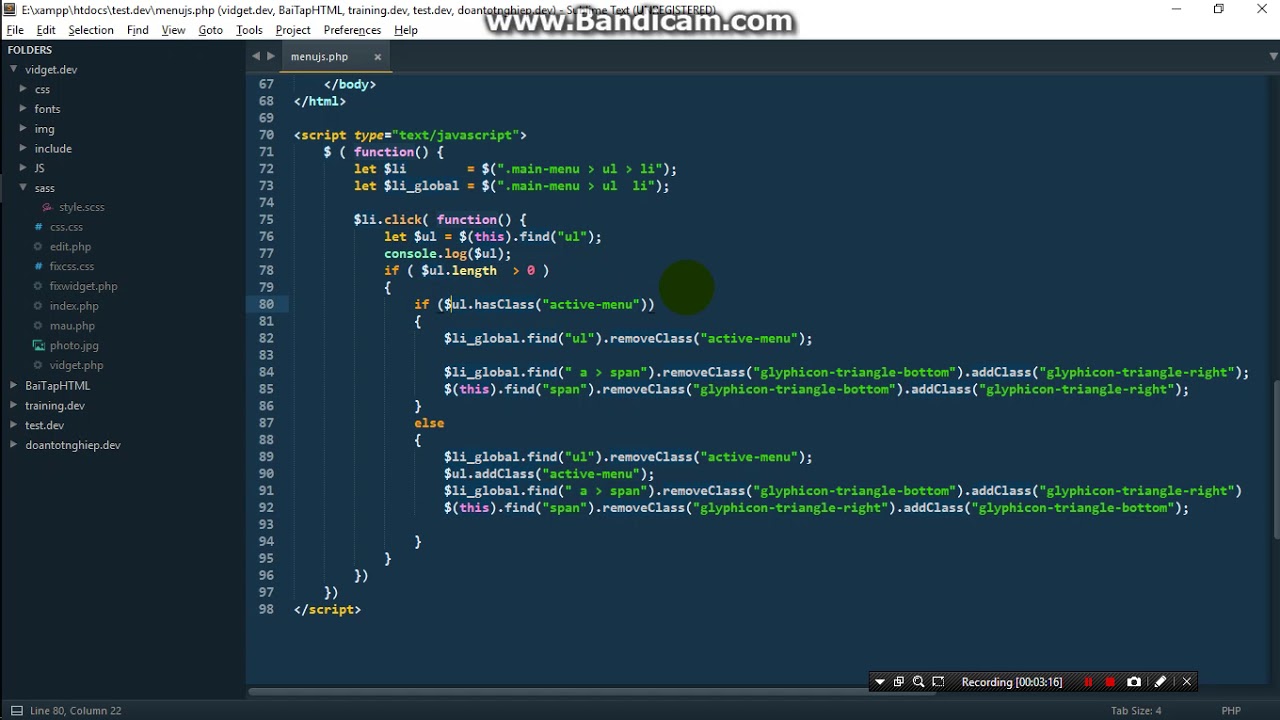Expand the test.dev folder

point(14,425)
